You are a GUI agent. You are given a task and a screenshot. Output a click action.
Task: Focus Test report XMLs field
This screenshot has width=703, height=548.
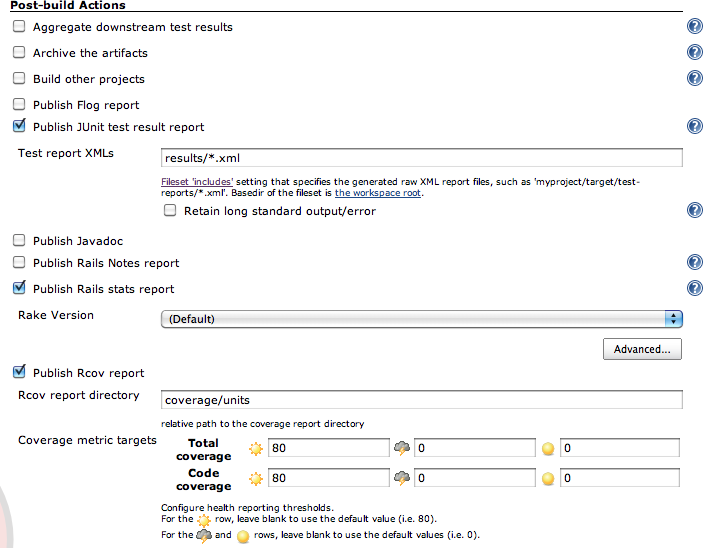421,158
